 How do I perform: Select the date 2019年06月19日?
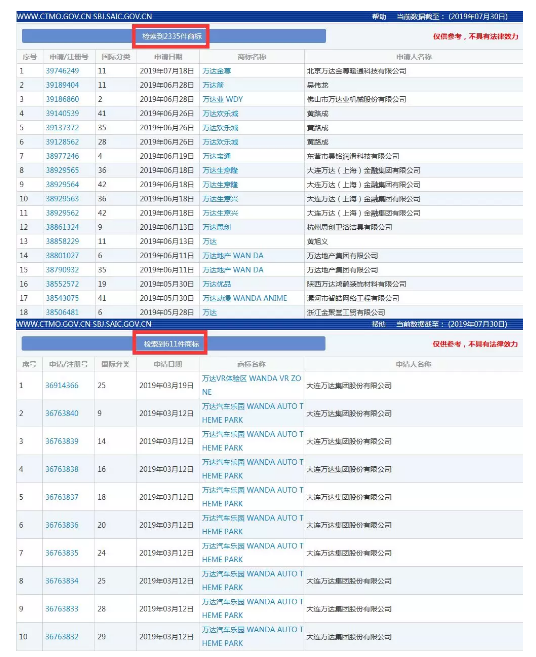[x=167, y=156]
